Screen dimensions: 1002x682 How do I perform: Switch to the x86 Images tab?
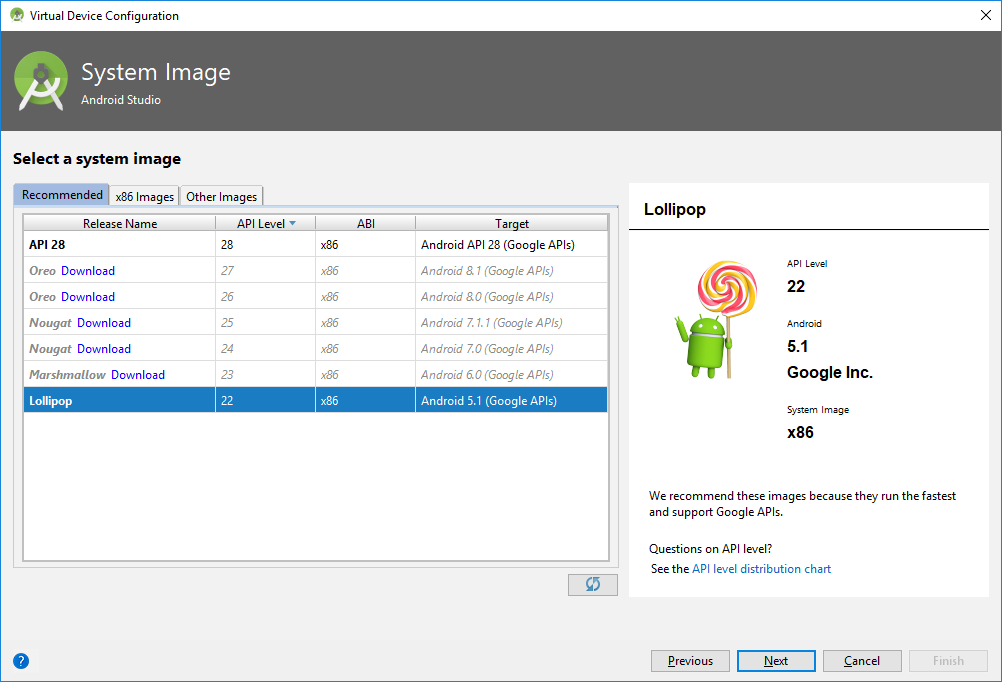tap(144, 196)
